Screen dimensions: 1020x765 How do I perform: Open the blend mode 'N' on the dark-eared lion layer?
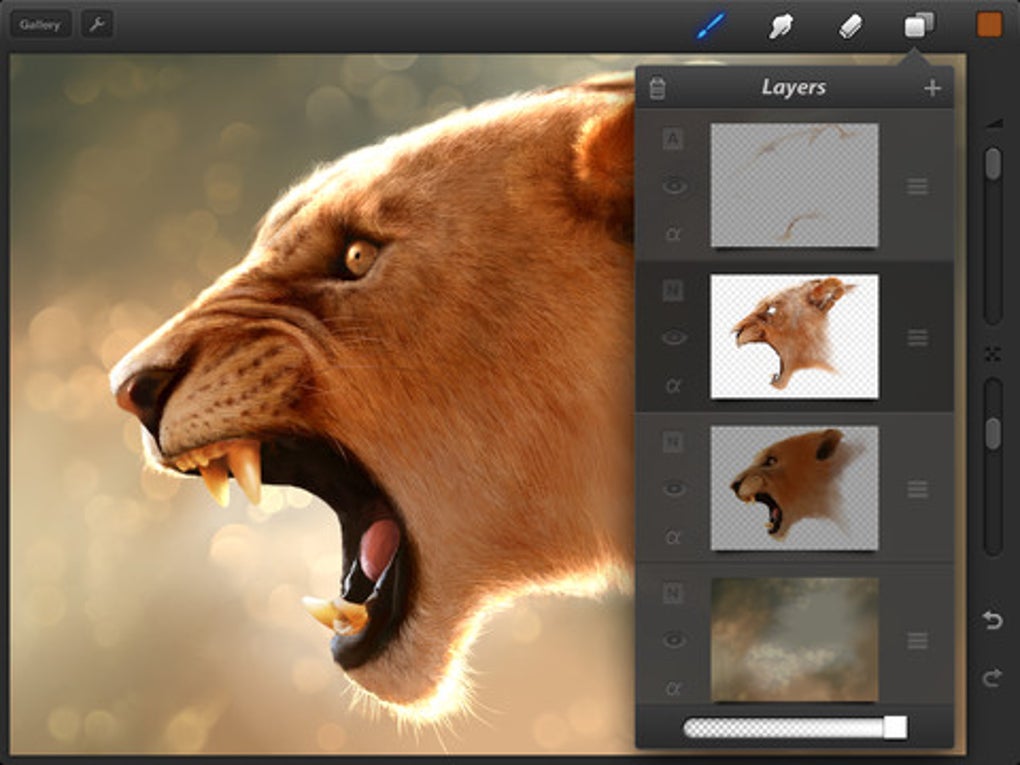point(674,443)
